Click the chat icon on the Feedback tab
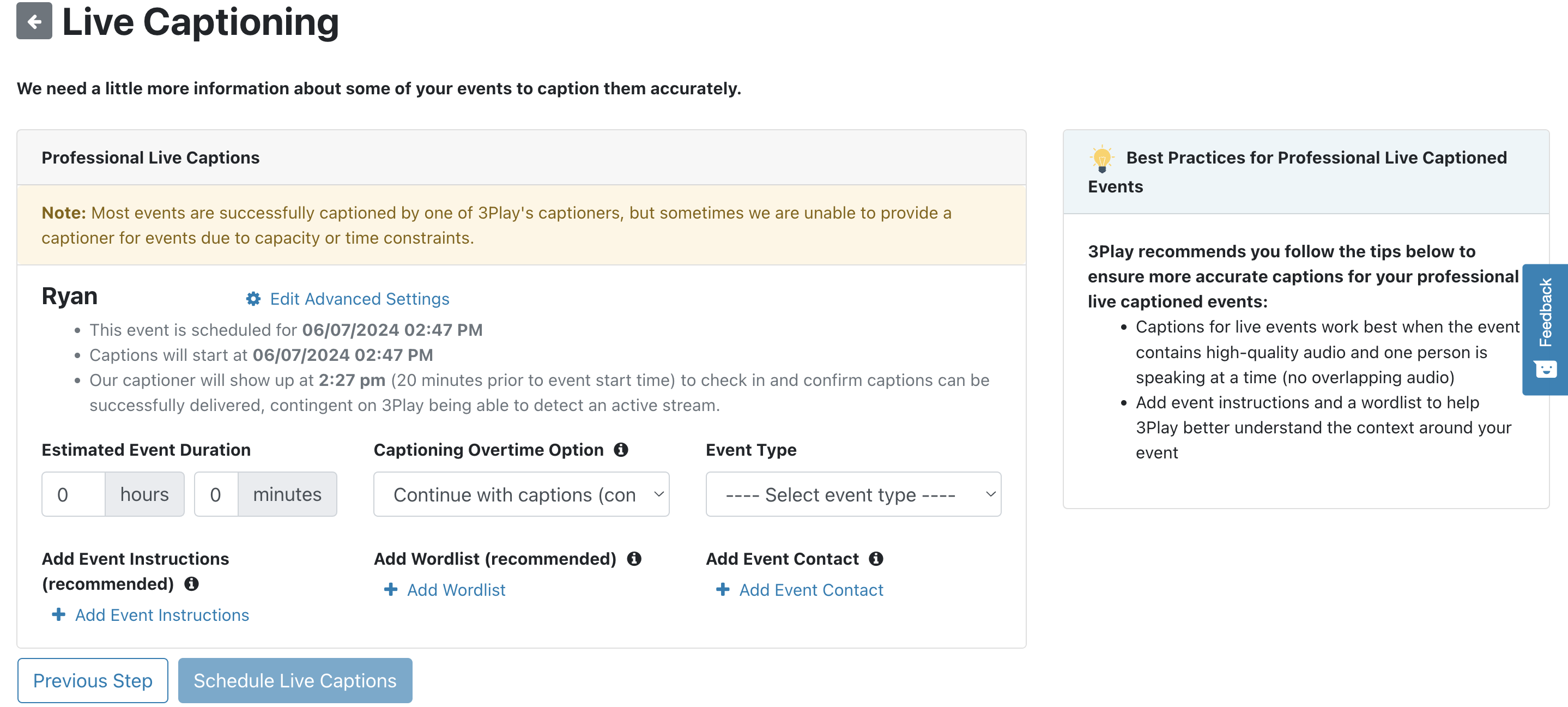The image size is (1568, 707). click(1546, 370)
